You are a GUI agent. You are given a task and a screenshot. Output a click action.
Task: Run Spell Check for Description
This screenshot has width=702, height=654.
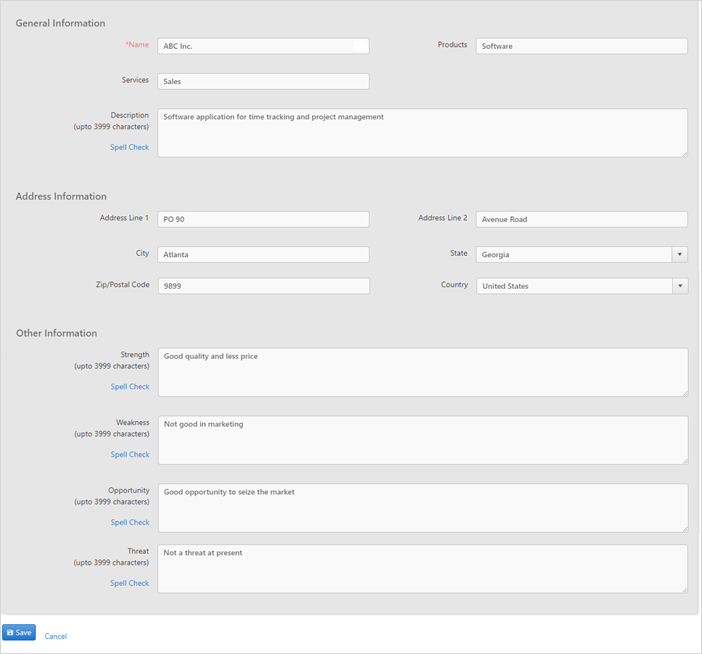(x=129, y=147)
